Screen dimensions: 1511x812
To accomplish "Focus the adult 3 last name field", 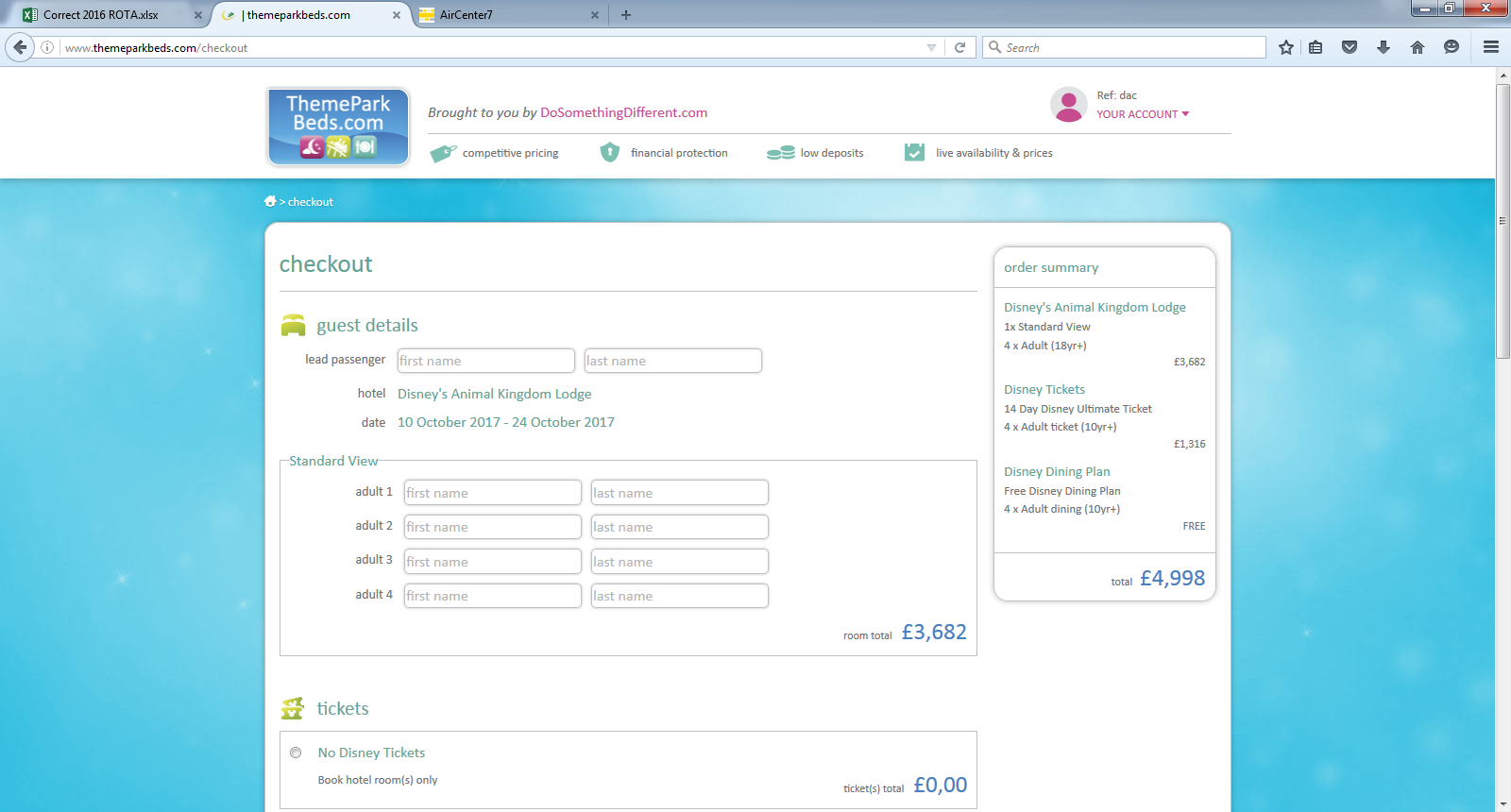I will [x=679, y=562].
